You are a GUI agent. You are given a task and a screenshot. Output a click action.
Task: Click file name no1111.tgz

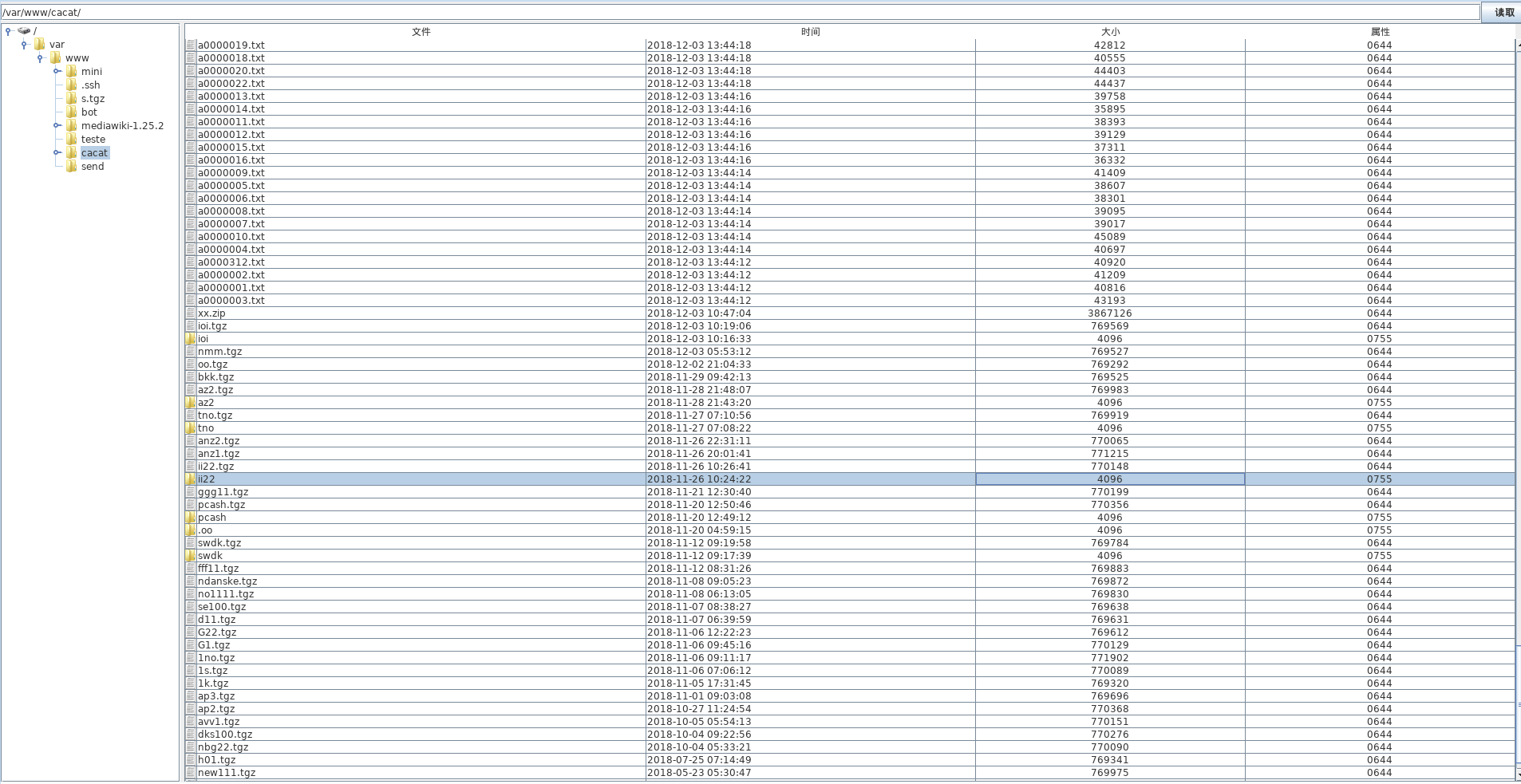pyautogui.click(x=226, y=594)
